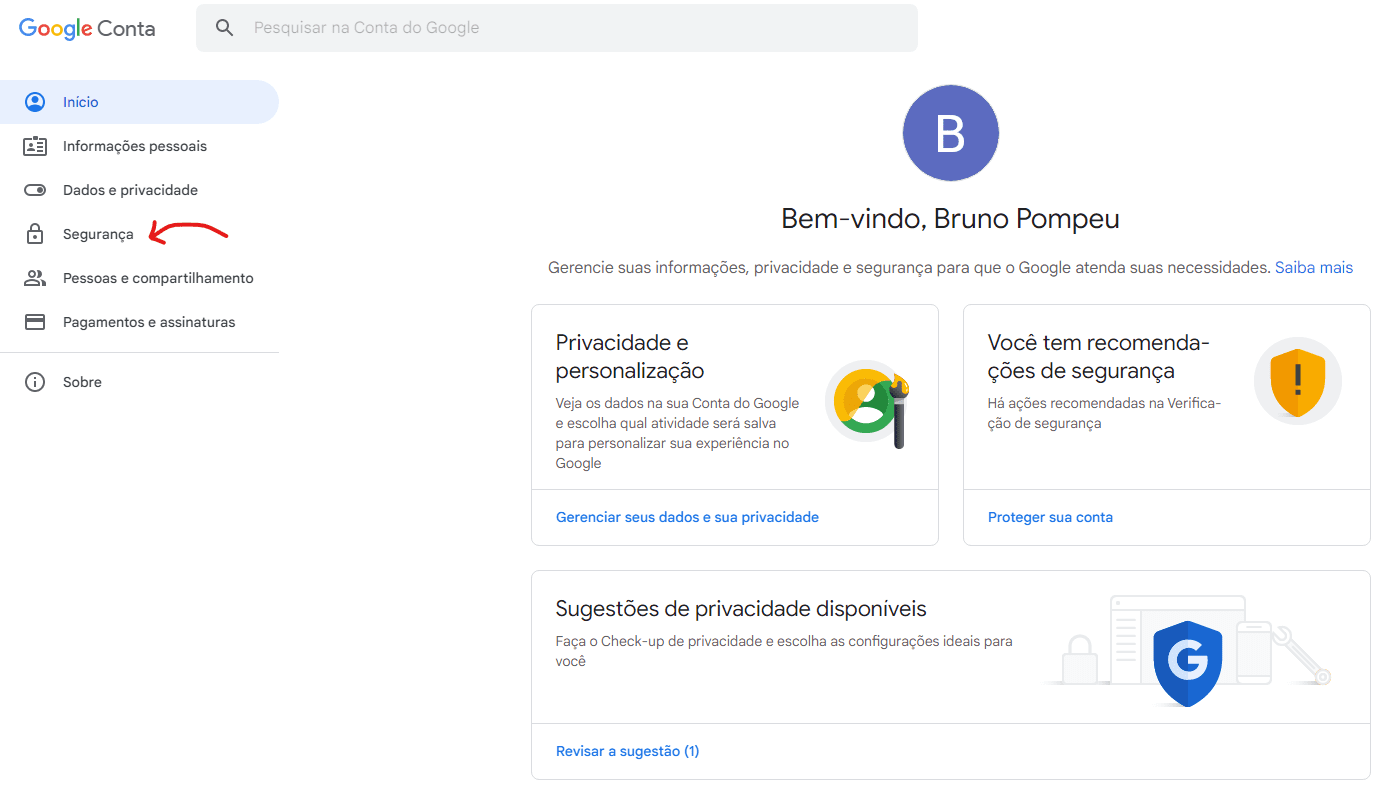Click the Proteger sua conta link
This screenshot has width=1380, height=786.
point(1050,517)
